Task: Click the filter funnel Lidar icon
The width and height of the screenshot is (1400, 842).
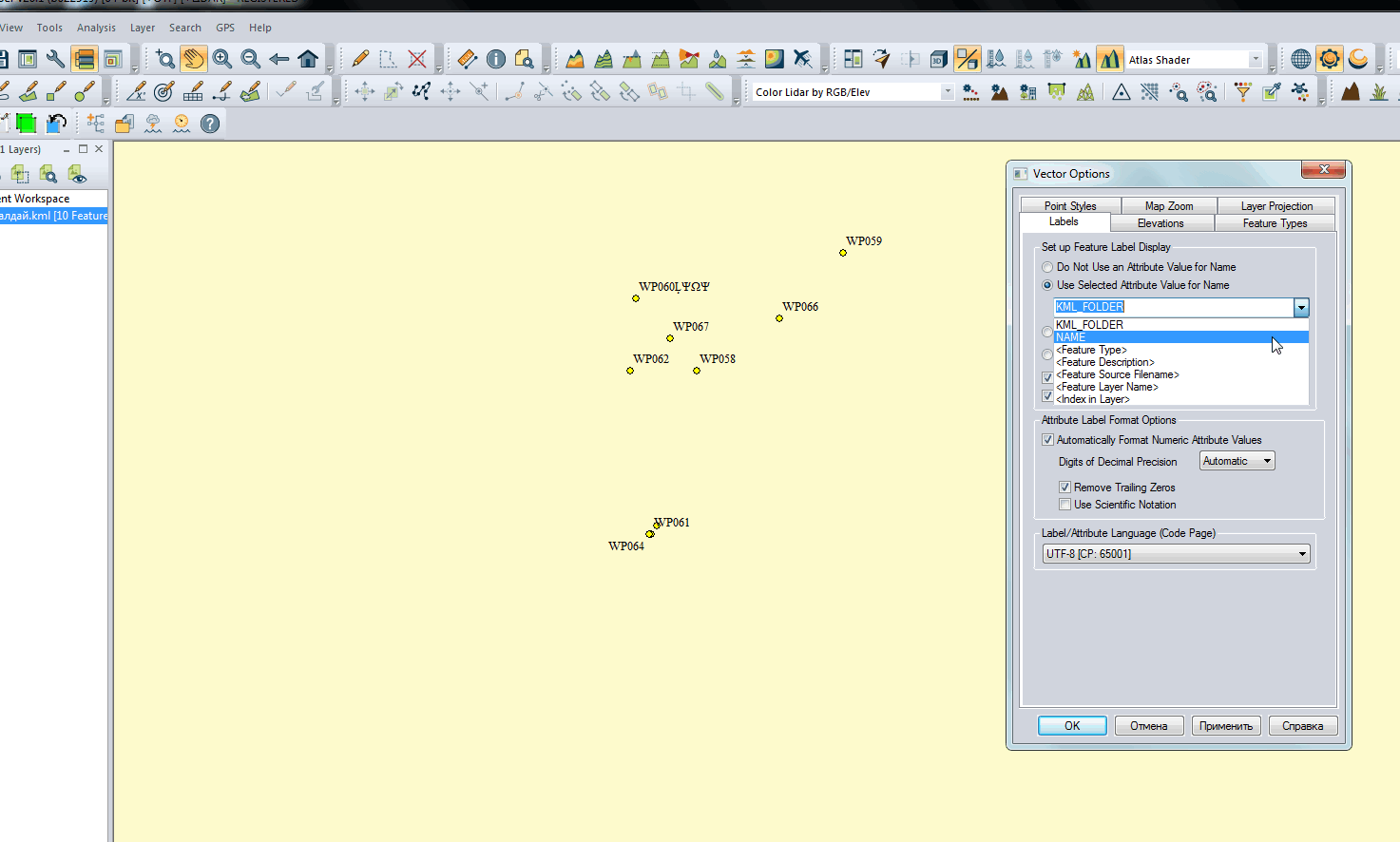Action: [x=1242, y=91]
